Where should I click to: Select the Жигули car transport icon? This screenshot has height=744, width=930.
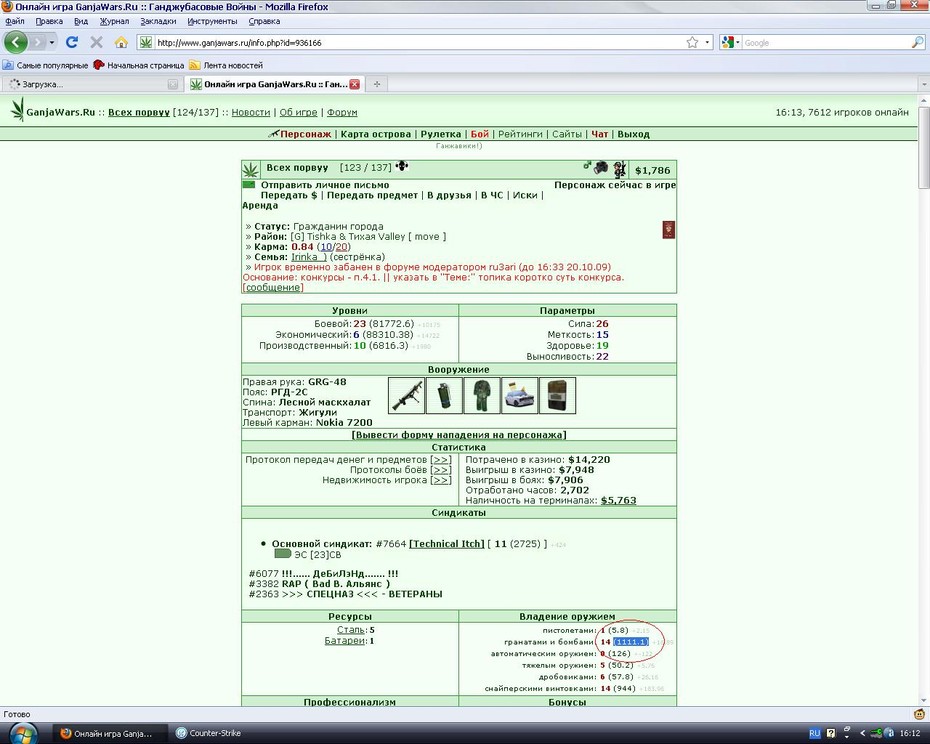(520, 396)
